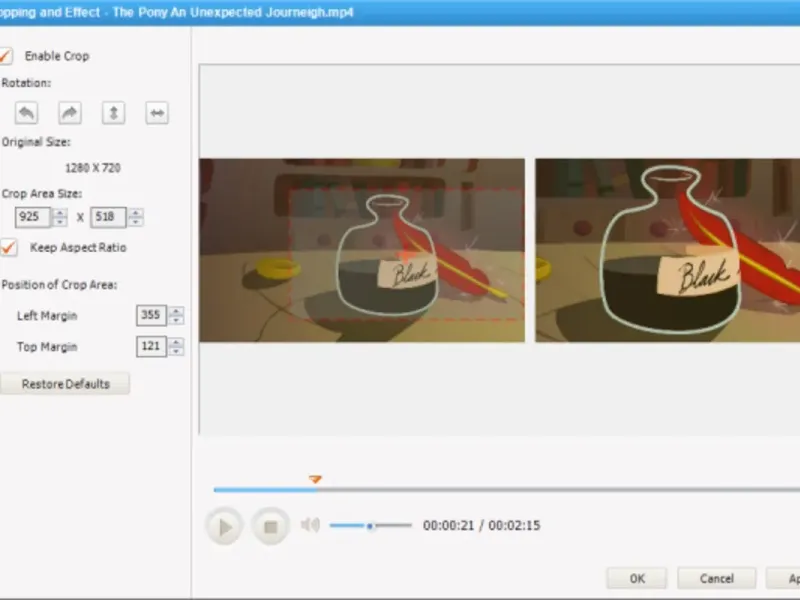
Task: Click the original video preview with crop box
Action: click(362, 250)
